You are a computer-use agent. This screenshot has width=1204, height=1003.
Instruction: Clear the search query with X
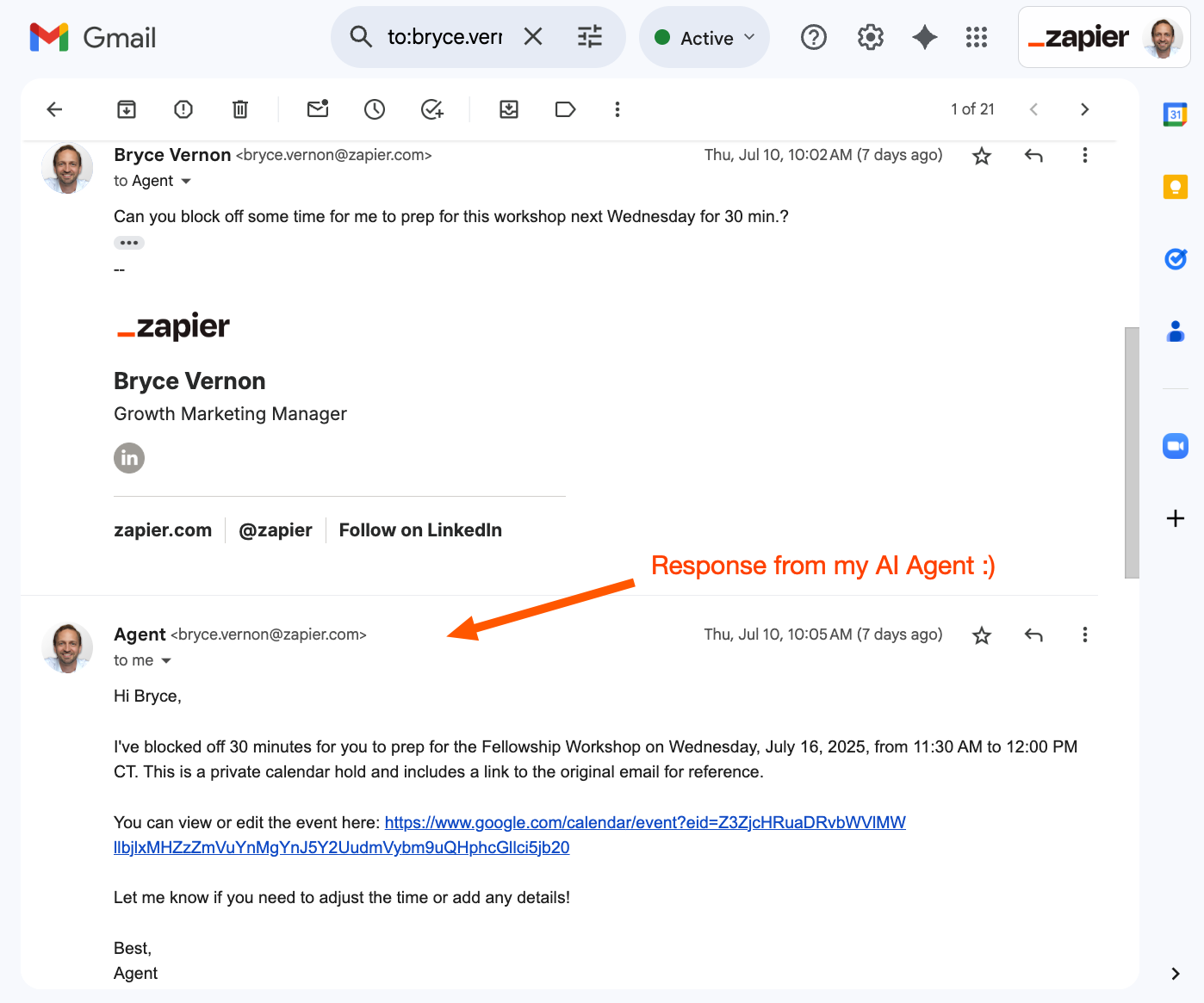pos(533,36)
